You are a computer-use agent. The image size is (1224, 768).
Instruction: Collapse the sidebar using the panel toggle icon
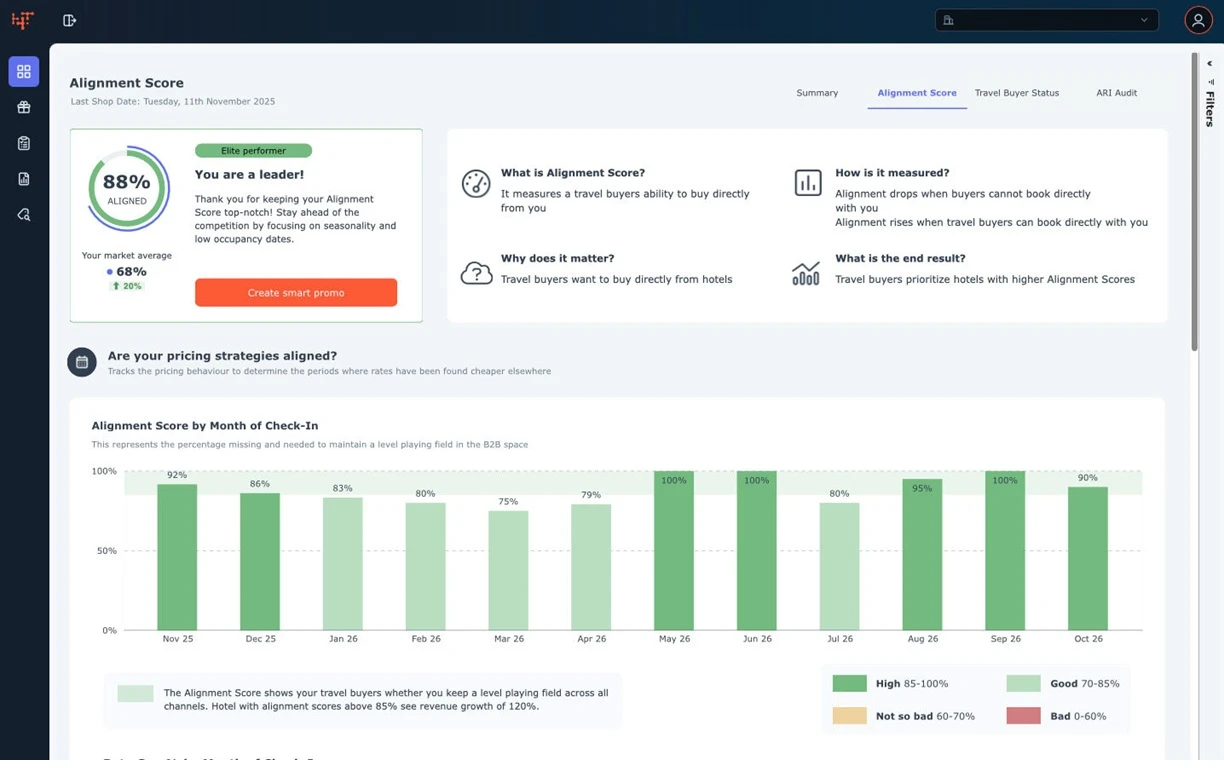point(69,20)
